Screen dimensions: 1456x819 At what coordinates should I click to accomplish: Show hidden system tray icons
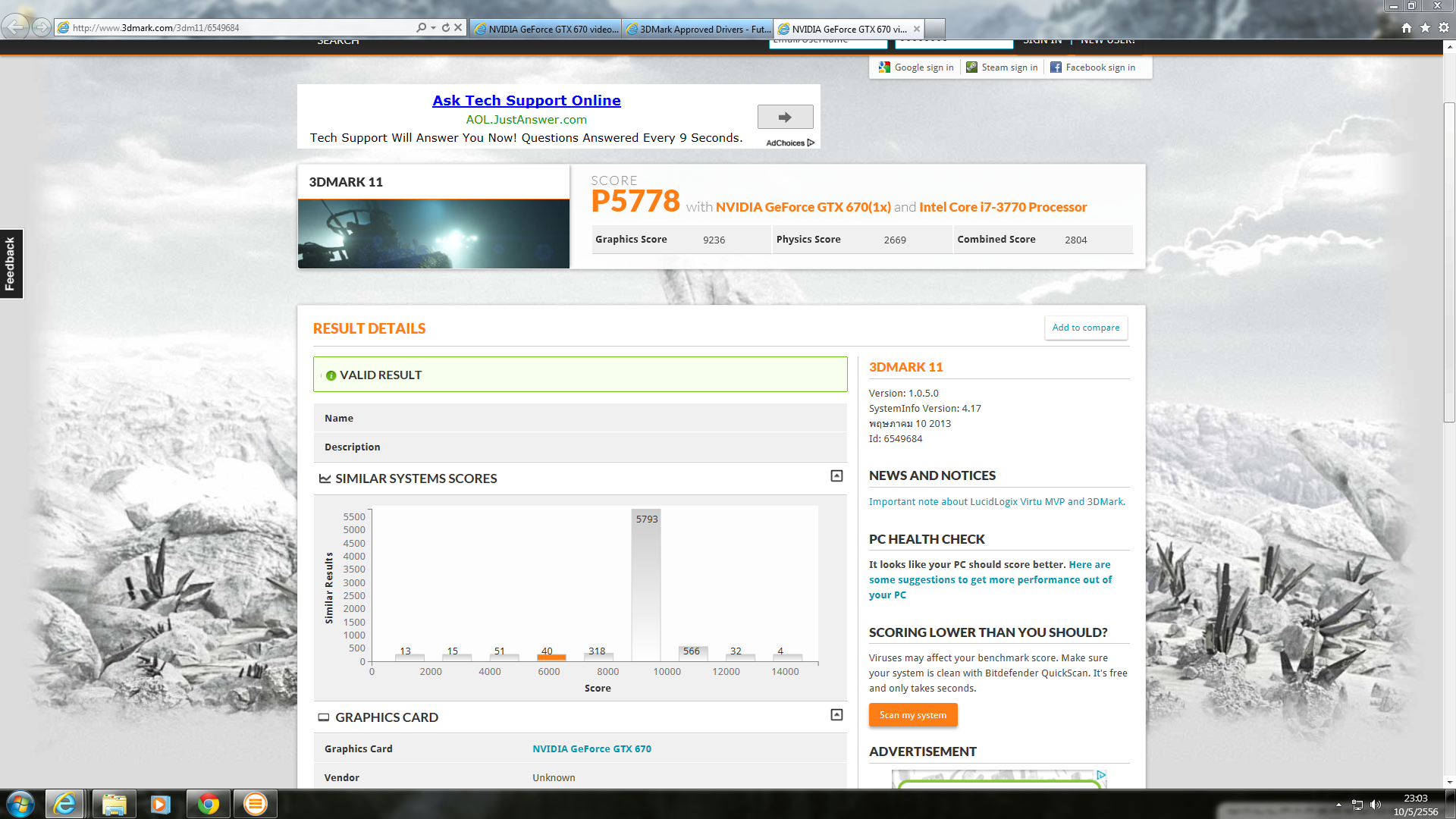(x=1338, y=805)
